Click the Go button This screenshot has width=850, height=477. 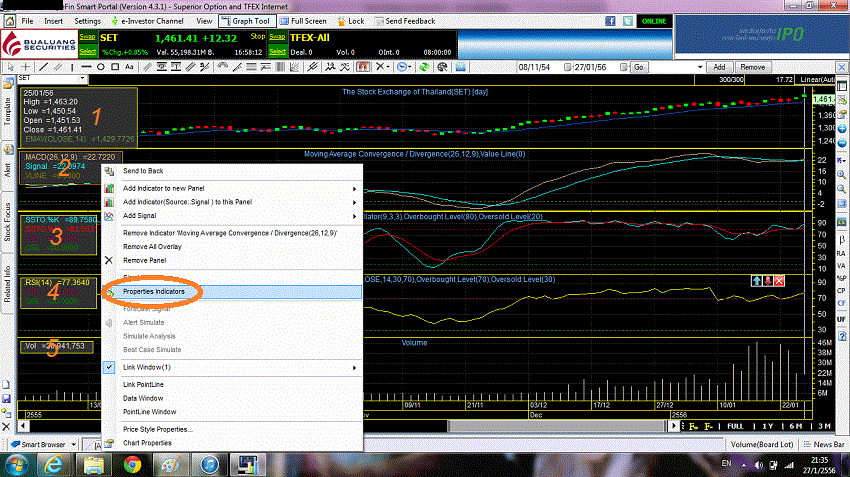tap(639, 67)
